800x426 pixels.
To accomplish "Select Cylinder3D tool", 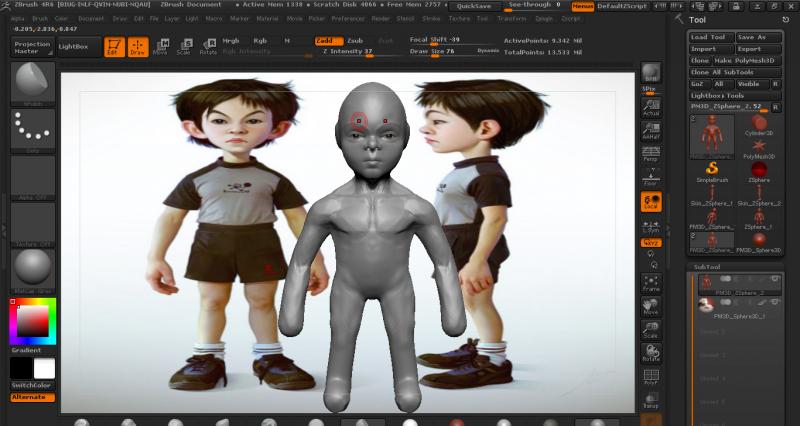I will coord(759,126).
